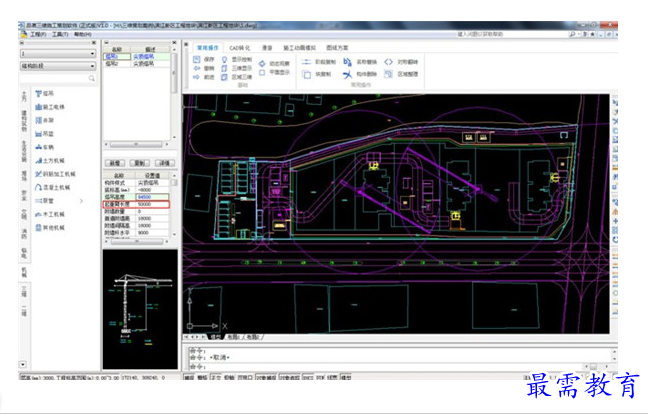Open the floor number dropdown showing 1

[x=58, y=54]
